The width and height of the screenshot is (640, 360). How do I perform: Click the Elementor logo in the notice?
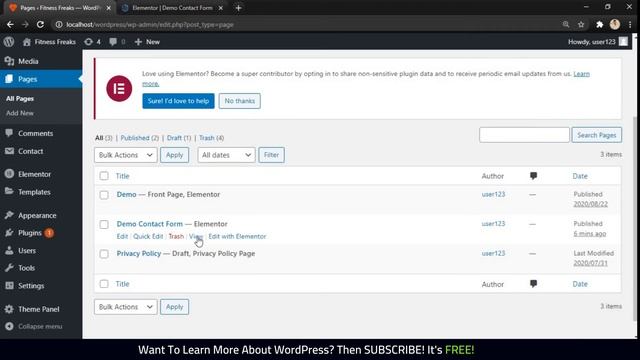point(119,89)
